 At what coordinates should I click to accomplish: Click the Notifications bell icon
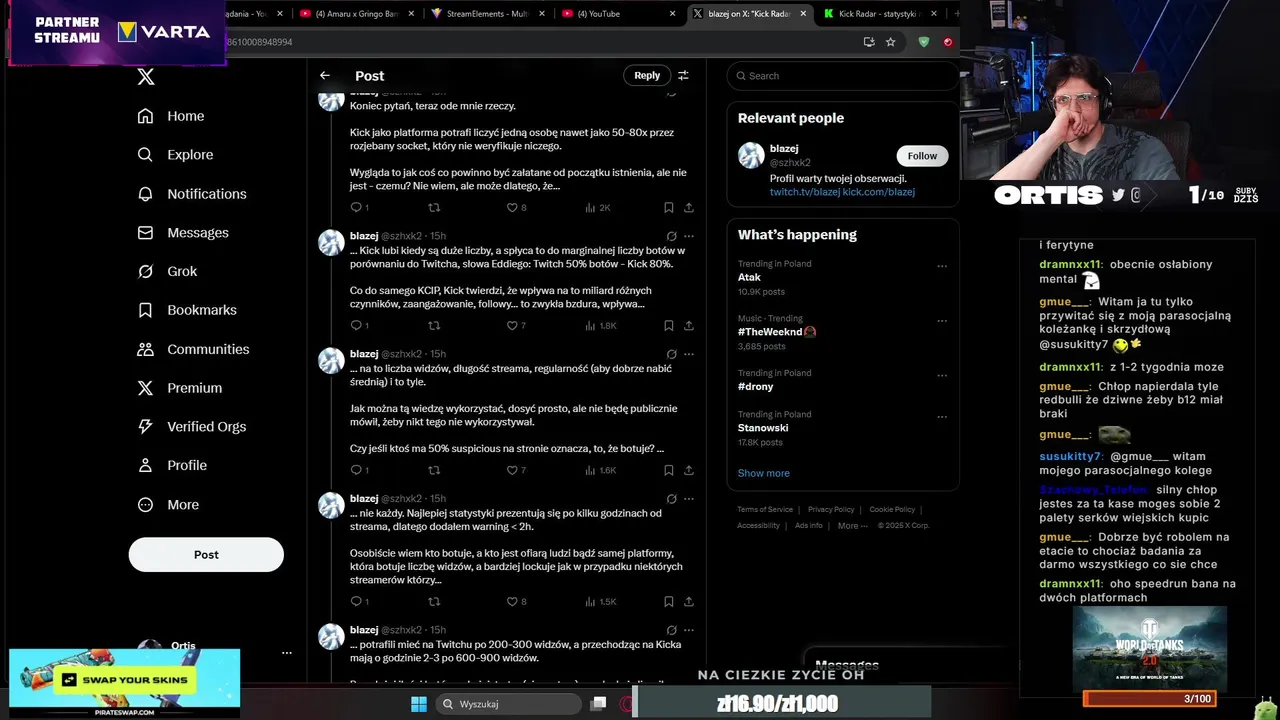pyautogui.click(x=146, y=194)
